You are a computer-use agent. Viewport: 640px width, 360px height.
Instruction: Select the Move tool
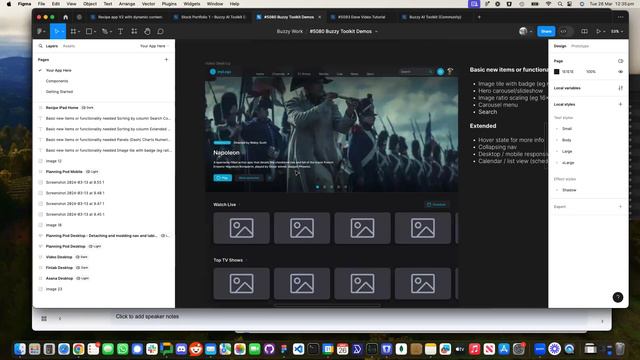click(56, 31)
